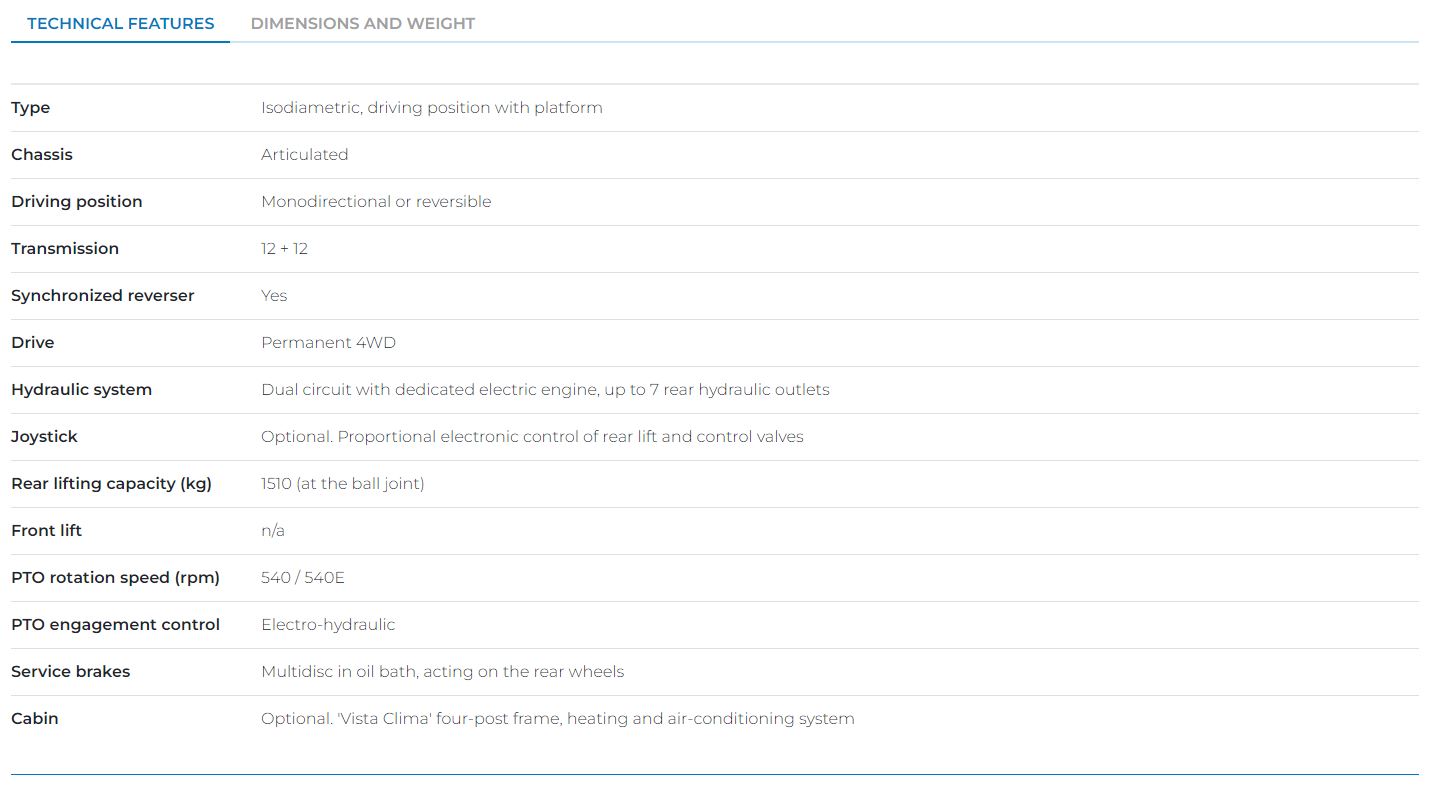Switch to the Dimensions and Weight tab
The height and width of the screenshot is (790, 1438).
pyautogui.click(x=362, y=23)
